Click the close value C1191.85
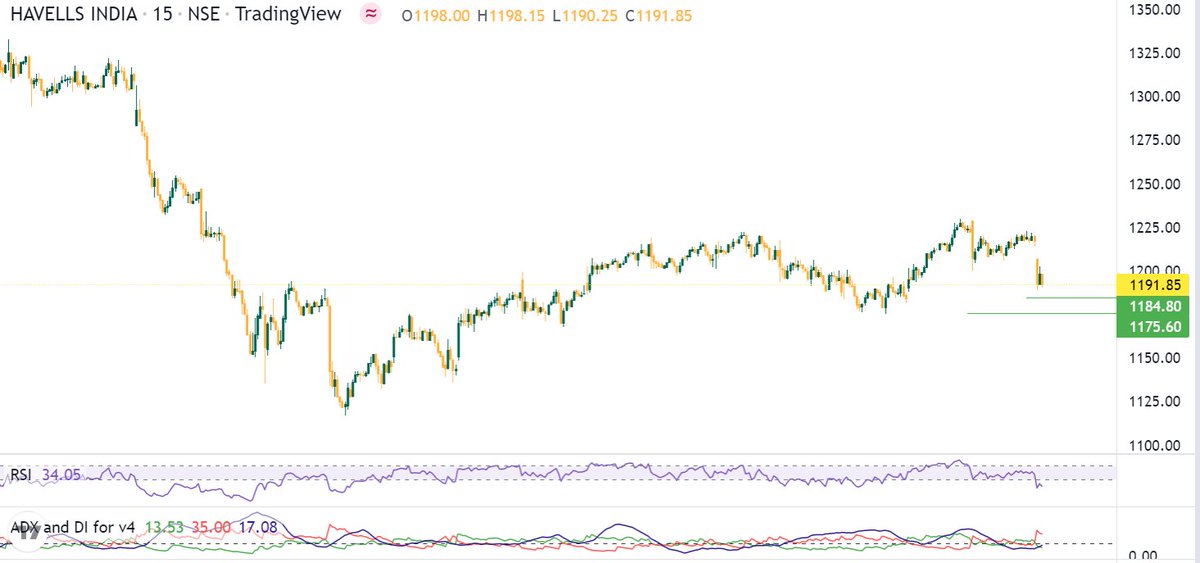The width and height of the screenshot is (1200, 563). pos(659,17)
